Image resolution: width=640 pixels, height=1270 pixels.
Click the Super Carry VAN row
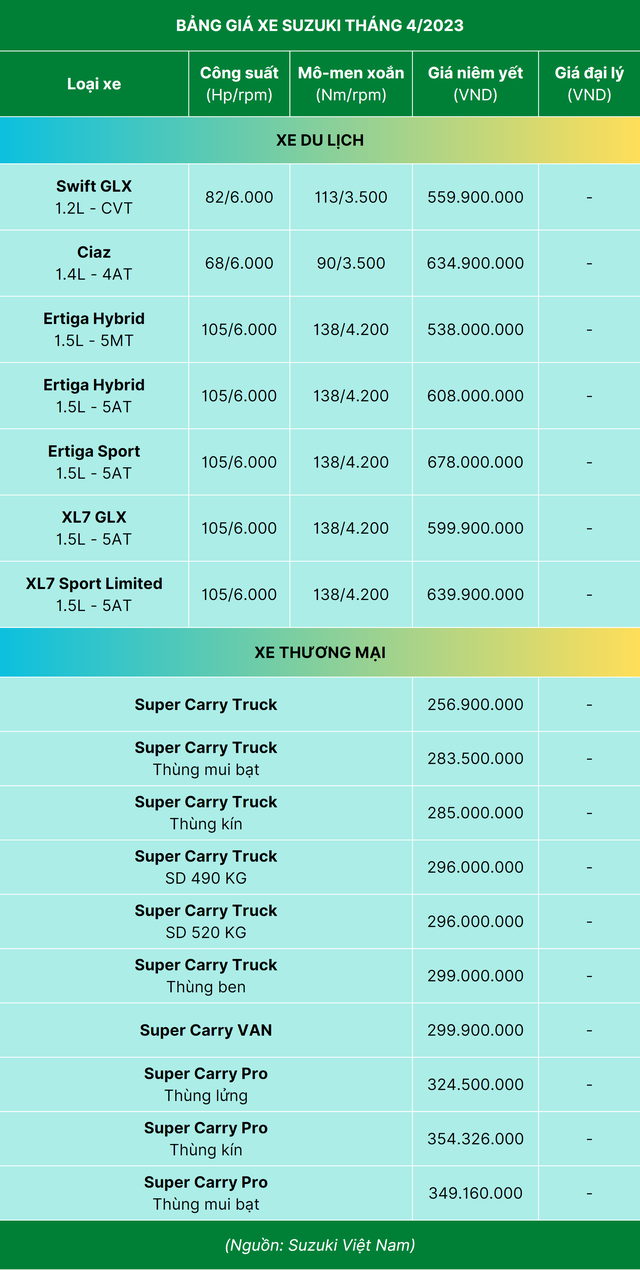click(206, 1030)
